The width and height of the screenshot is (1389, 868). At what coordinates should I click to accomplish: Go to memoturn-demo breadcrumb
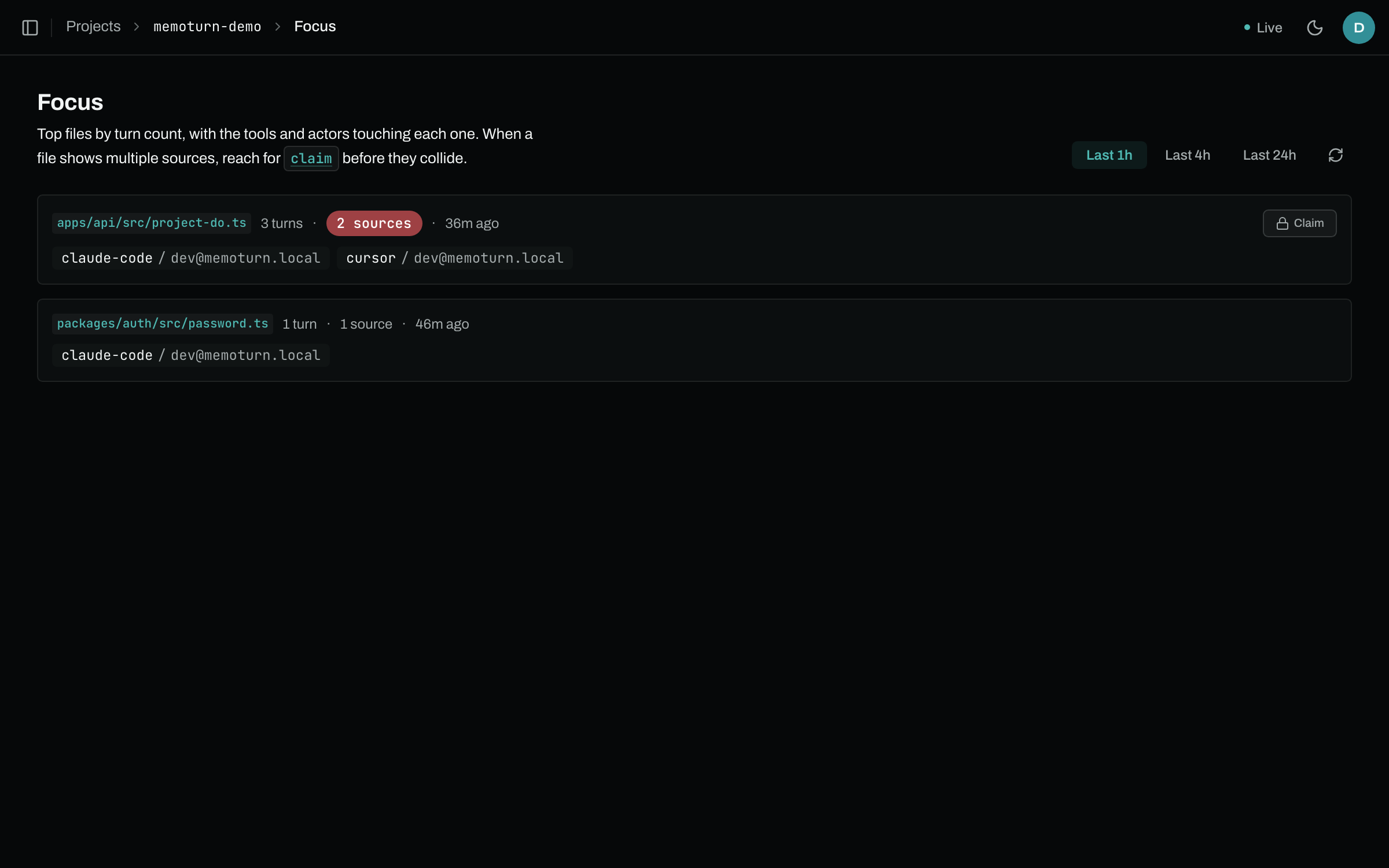pos(207,27)
